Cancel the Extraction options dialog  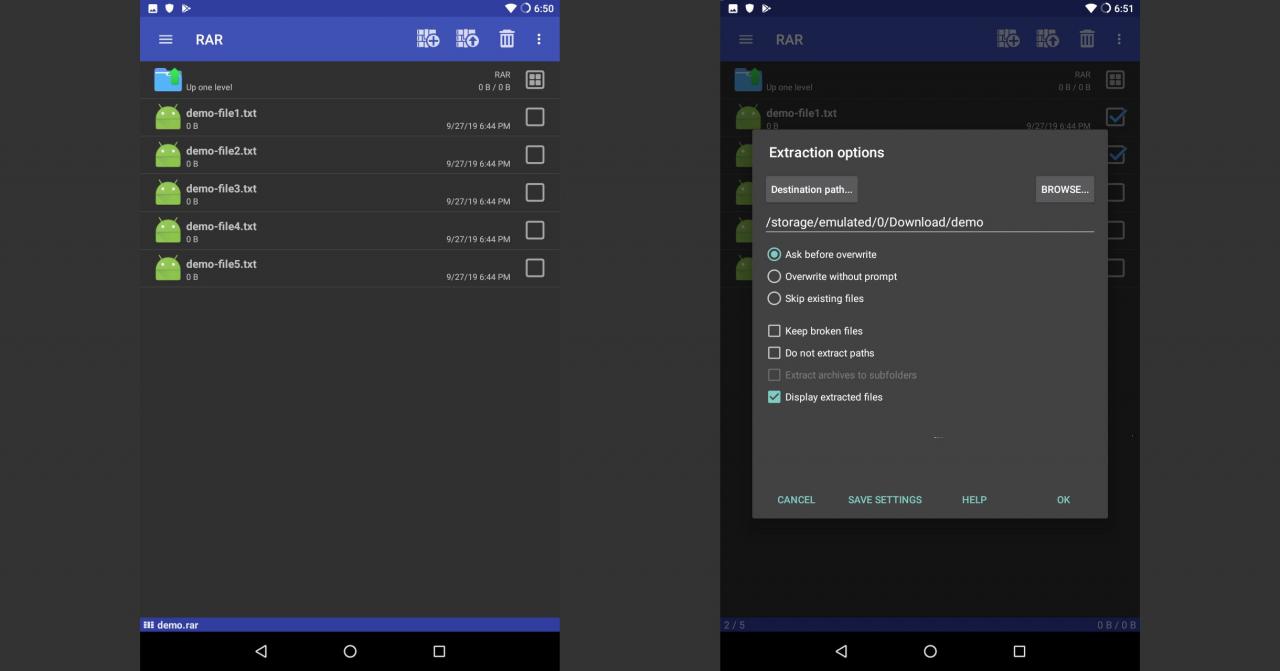coord(796,500)
